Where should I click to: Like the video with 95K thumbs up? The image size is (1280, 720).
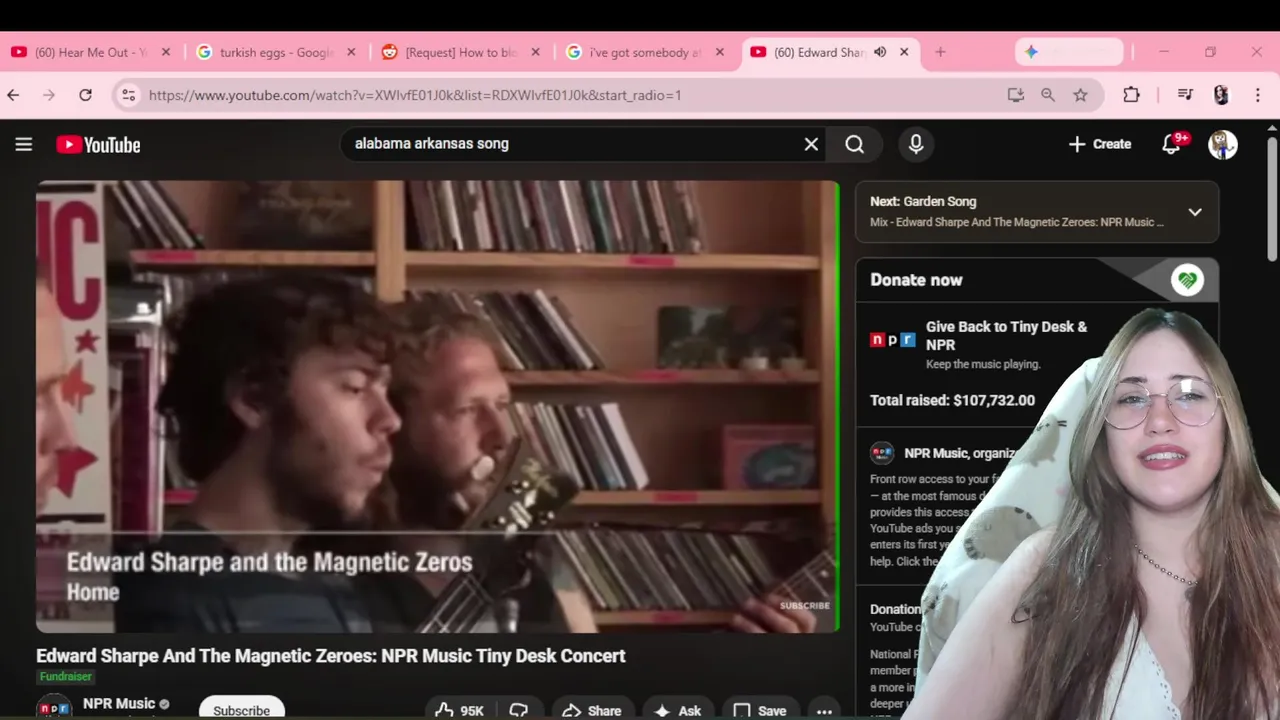[459, 710]
